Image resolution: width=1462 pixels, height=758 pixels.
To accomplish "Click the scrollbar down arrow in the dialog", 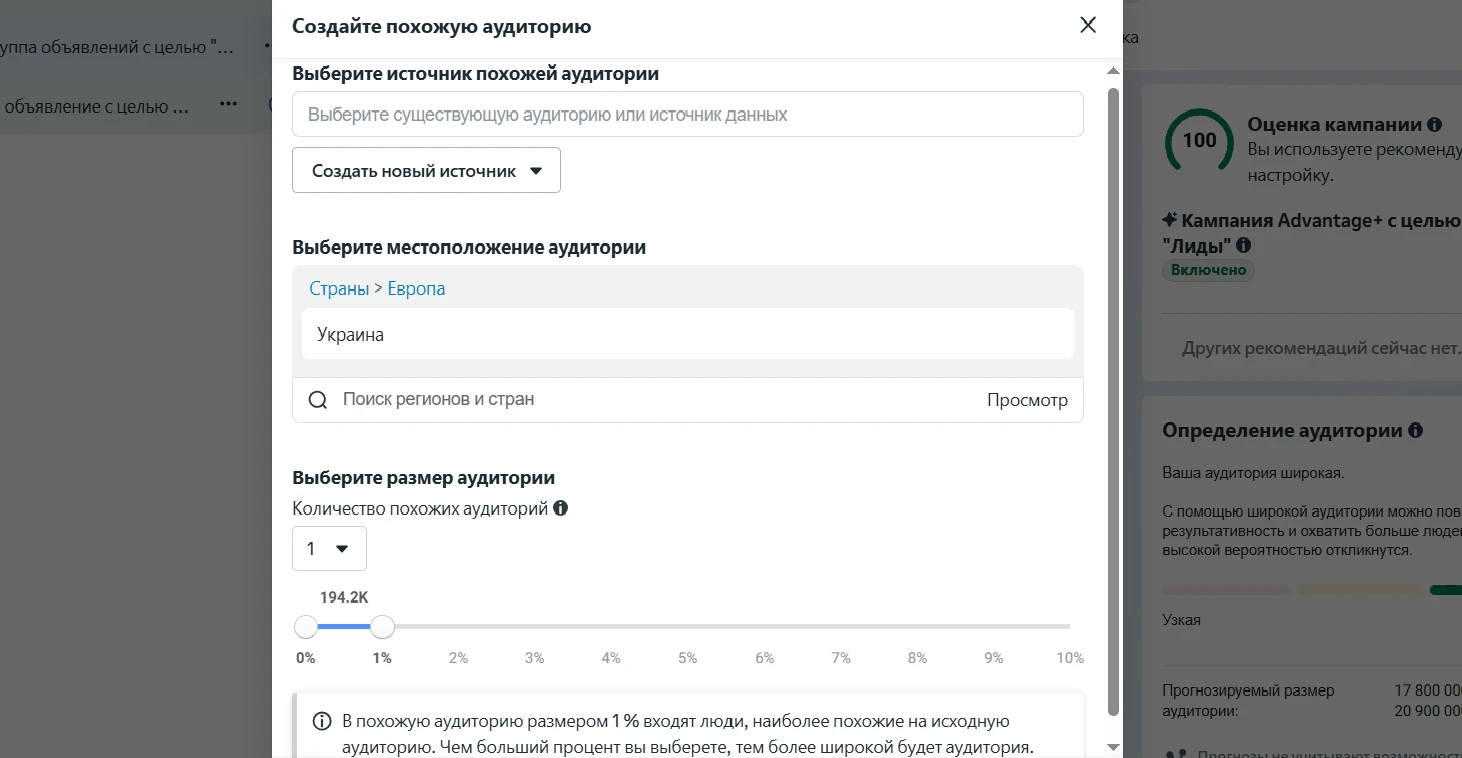I will coord(1112,745).
